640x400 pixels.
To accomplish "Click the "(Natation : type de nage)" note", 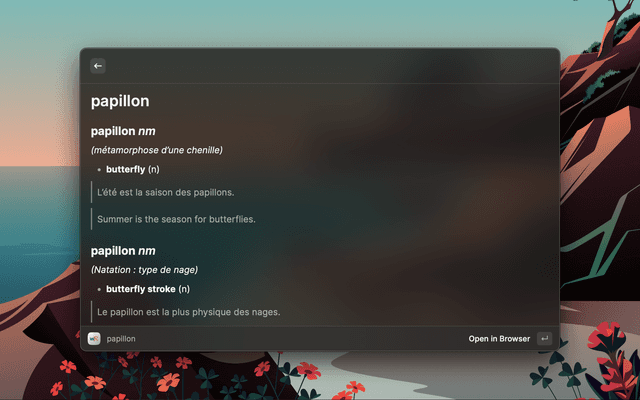I will (144, 270).
